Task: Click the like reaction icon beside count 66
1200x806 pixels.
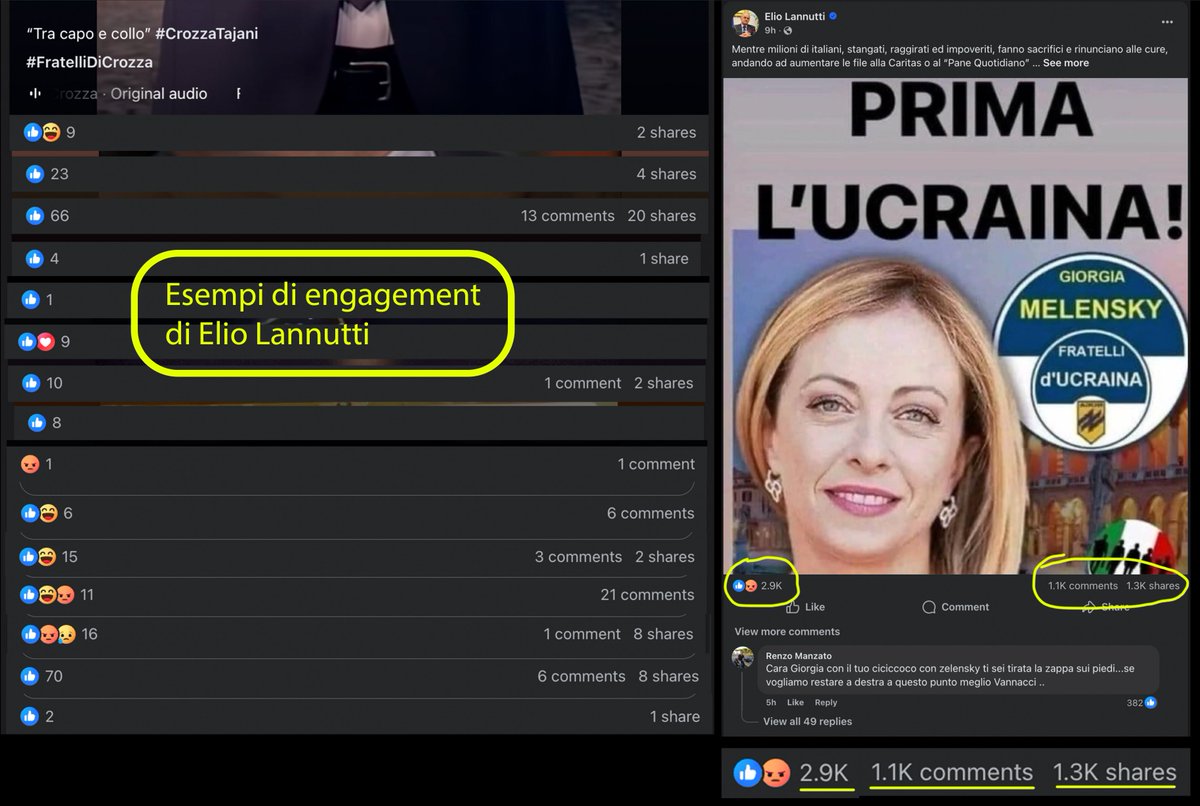Action: (35, 216)
